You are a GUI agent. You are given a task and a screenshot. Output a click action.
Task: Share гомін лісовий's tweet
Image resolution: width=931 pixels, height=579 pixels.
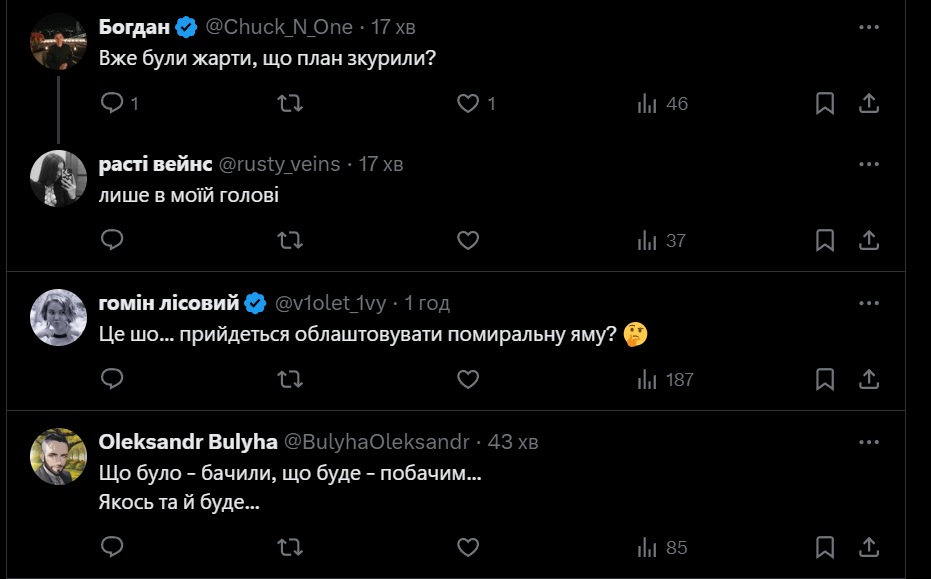pos(869,379)
